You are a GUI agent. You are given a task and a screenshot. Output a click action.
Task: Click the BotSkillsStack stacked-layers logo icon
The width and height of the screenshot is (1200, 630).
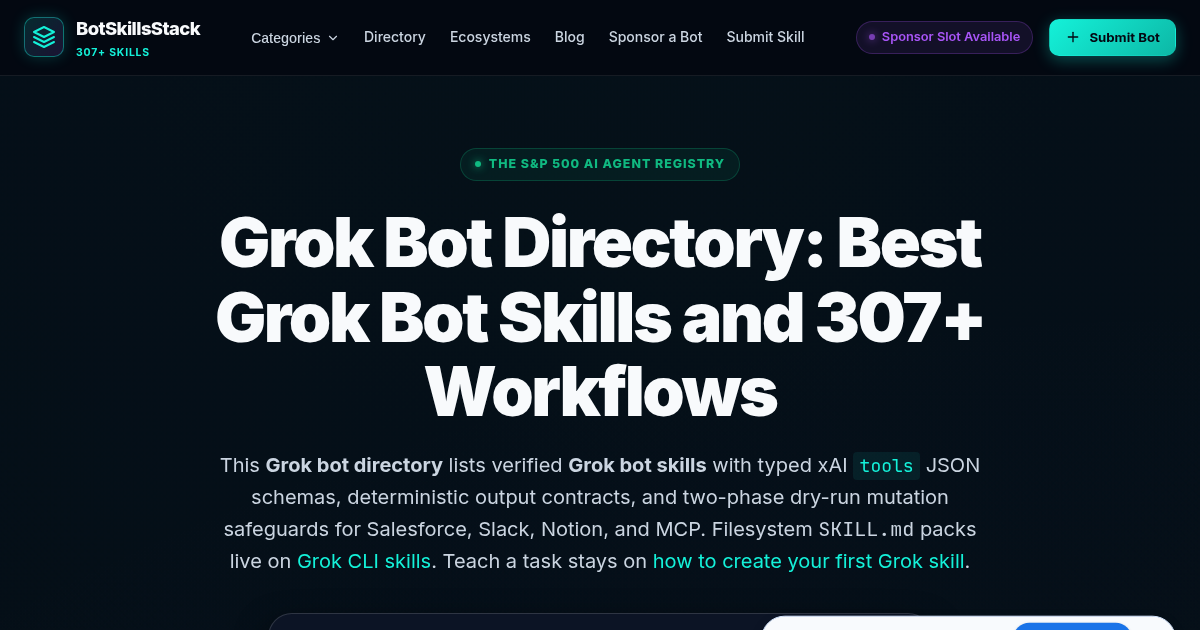pyautogui.click(x=44, y=37)
